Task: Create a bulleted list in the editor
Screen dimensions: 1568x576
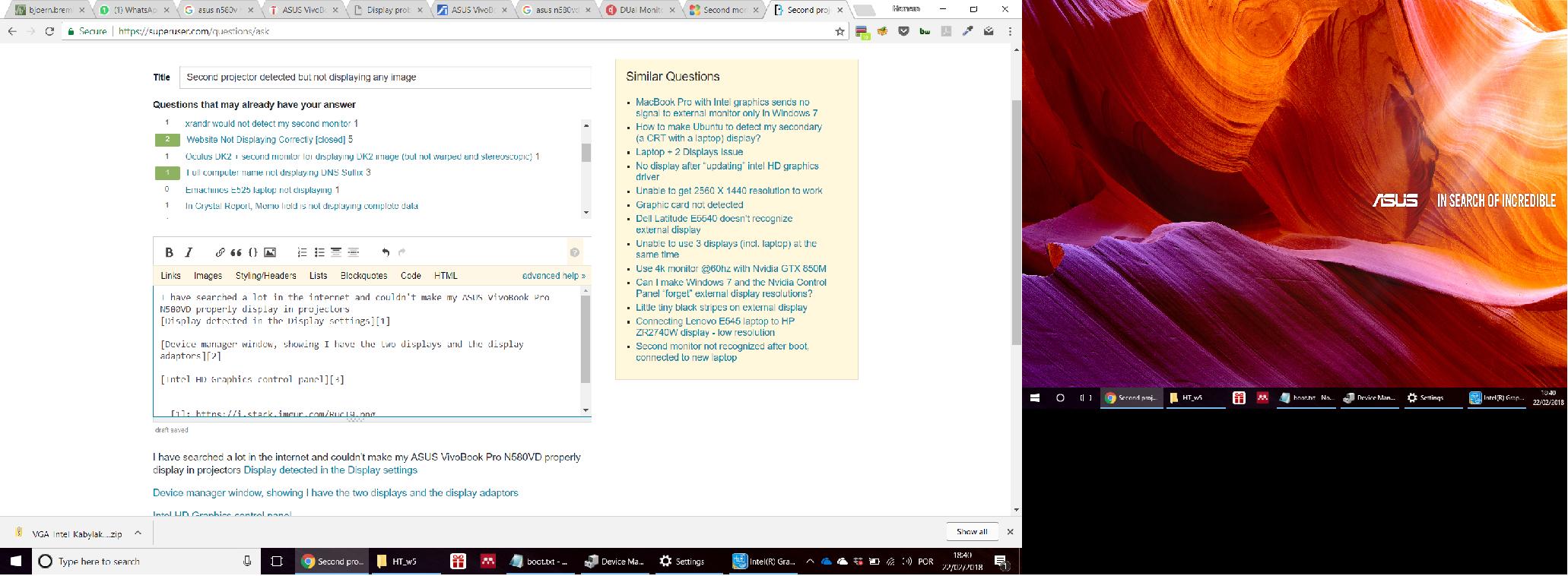Action: point(319,252)
